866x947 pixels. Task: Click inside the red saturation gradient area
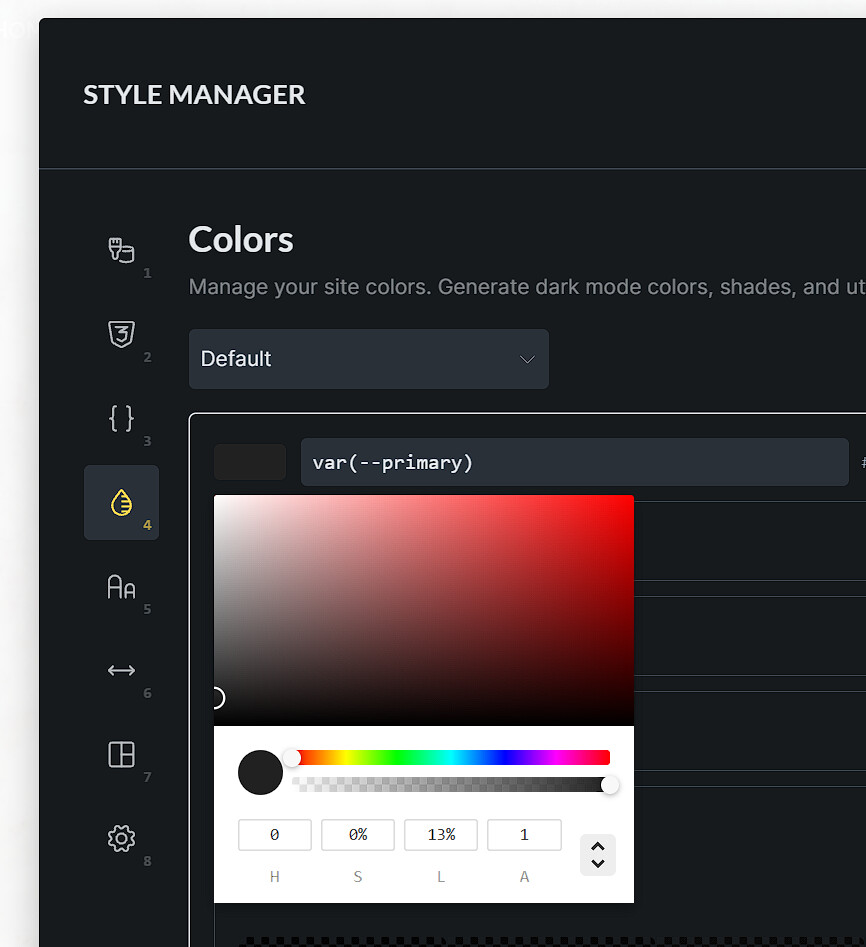pos(424,610)
